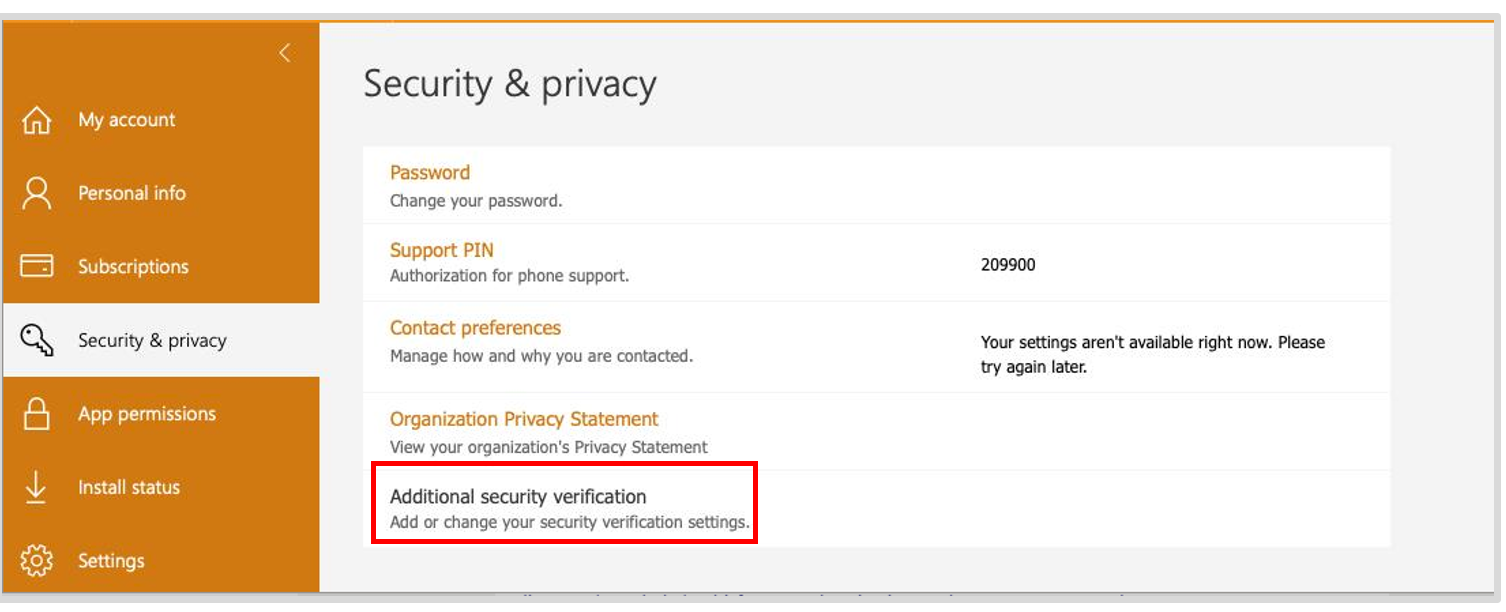Click the Contact preferences link
Viewport: 1506px width, 612px height.
476,328
